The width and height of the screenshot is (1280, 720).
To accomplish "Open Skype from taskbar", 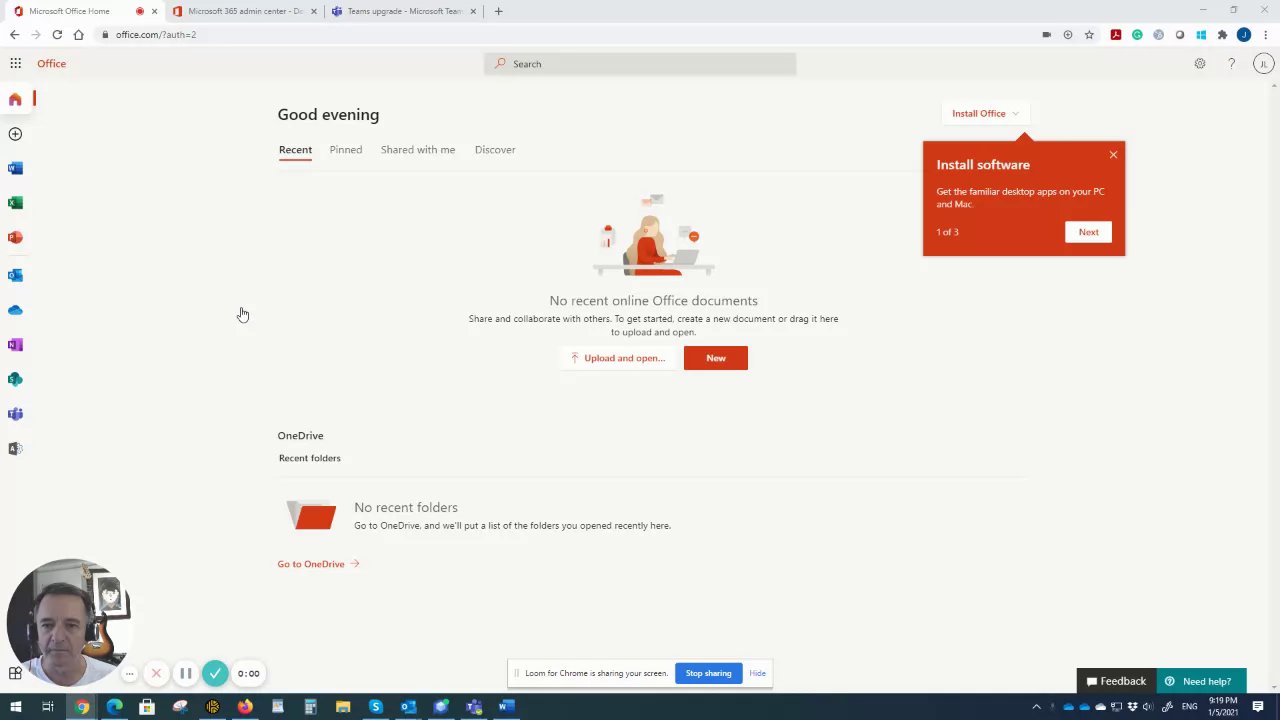I will 376,707.
